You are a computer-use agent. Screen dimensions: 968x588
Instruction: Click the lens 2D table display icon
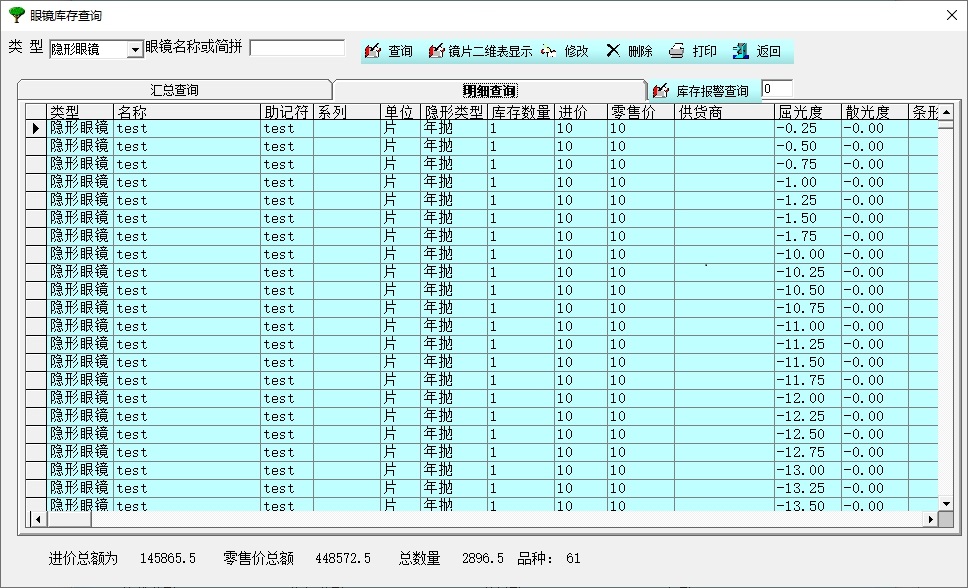coord(436,51)
